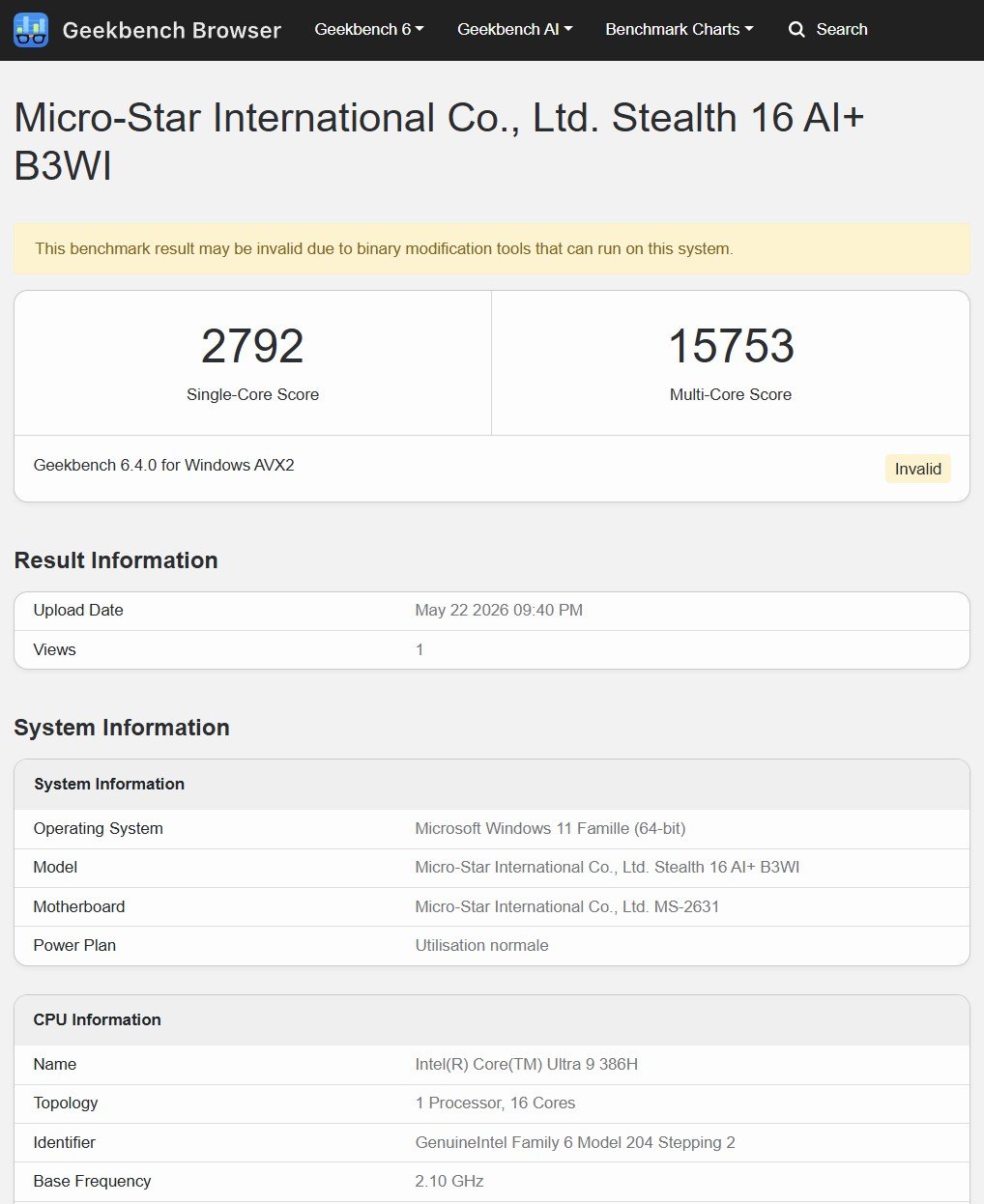The height and width of the screenshot is (1204, 984).
Task: Expand the Geekbench AI dropdown menu
Action: click(515, 29)
